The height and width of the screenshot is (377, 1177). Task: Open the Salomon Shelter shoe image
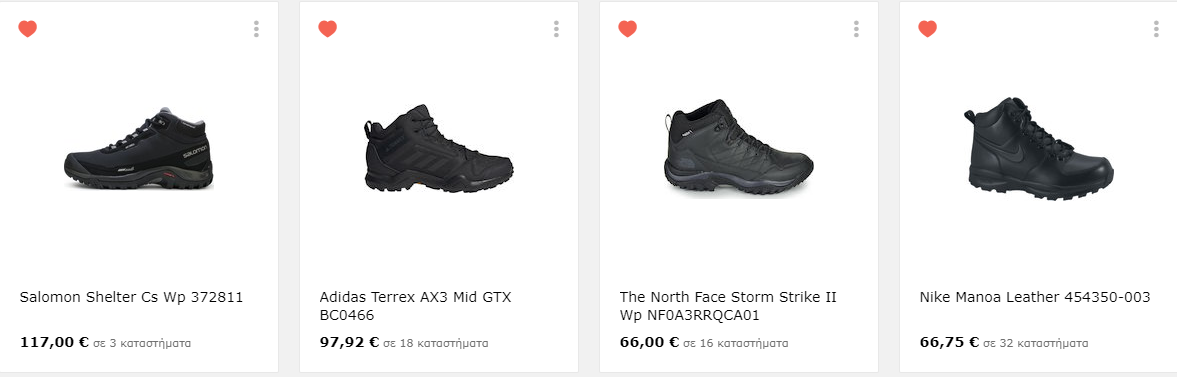click(x=139, y=149)
